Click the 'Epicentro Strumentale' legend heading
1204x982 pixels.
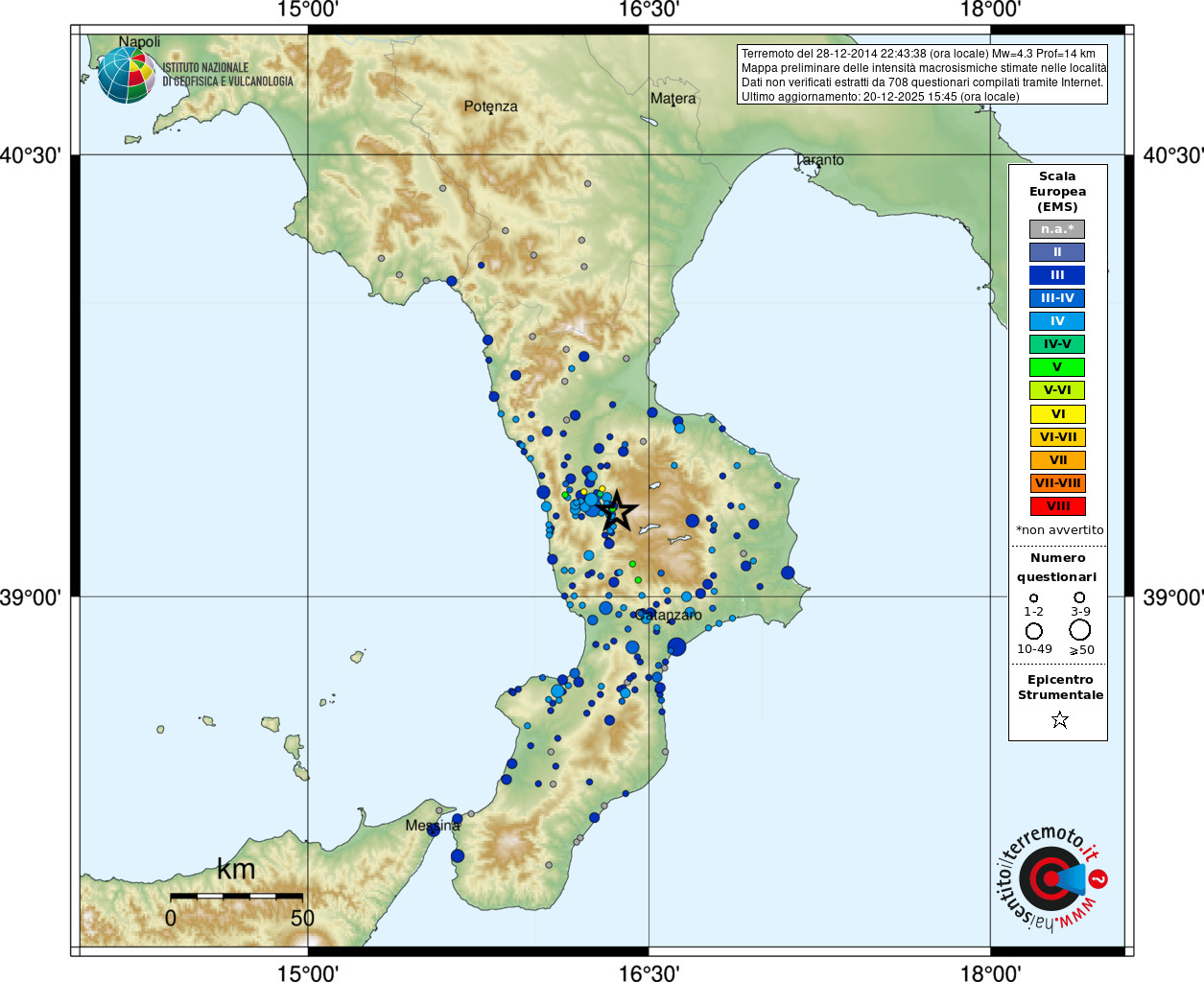coord(1060,688)
